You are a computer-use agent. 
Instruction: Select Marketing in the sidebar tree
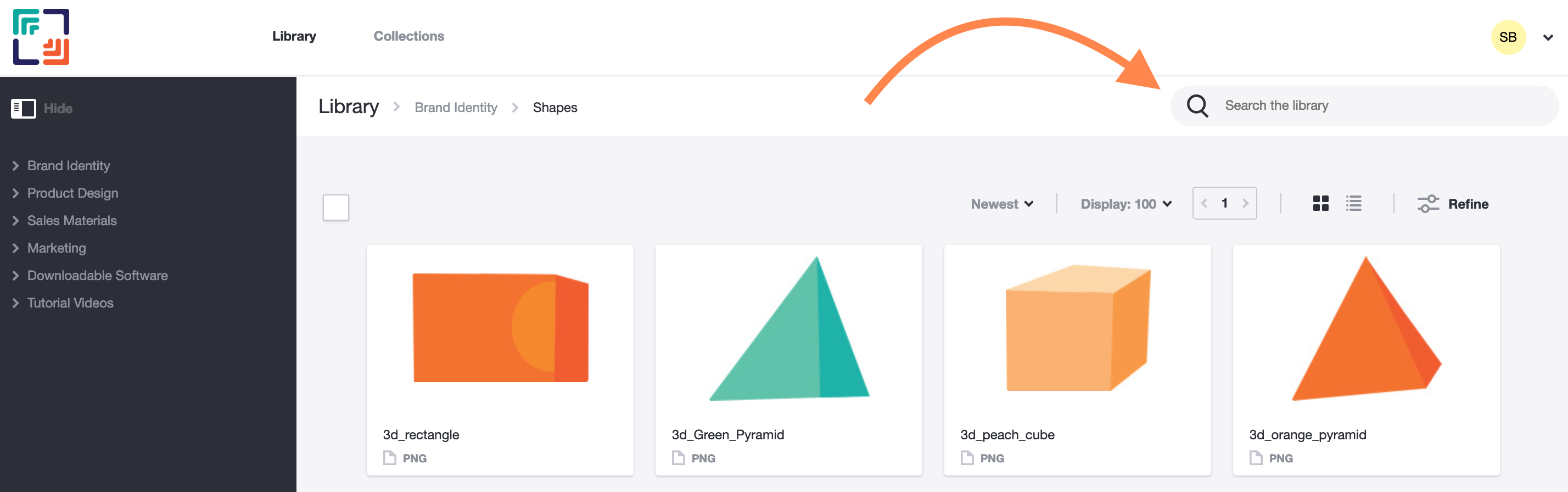tap(57, 248)
